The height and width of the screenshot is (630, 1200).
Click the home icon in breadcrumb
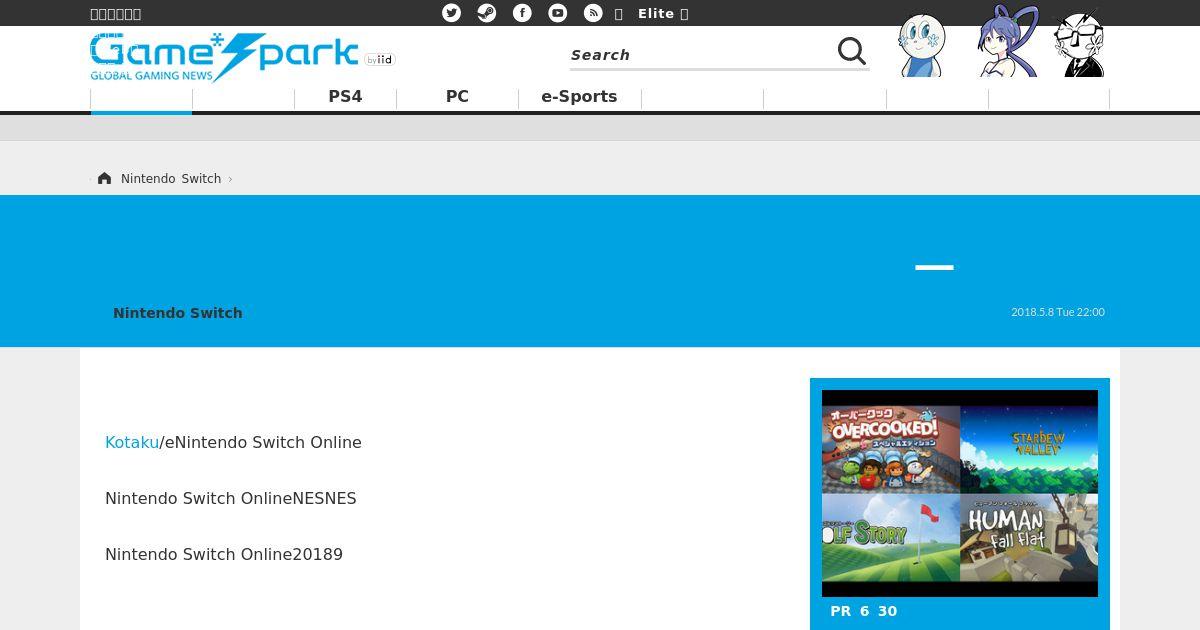click(105, 178)
